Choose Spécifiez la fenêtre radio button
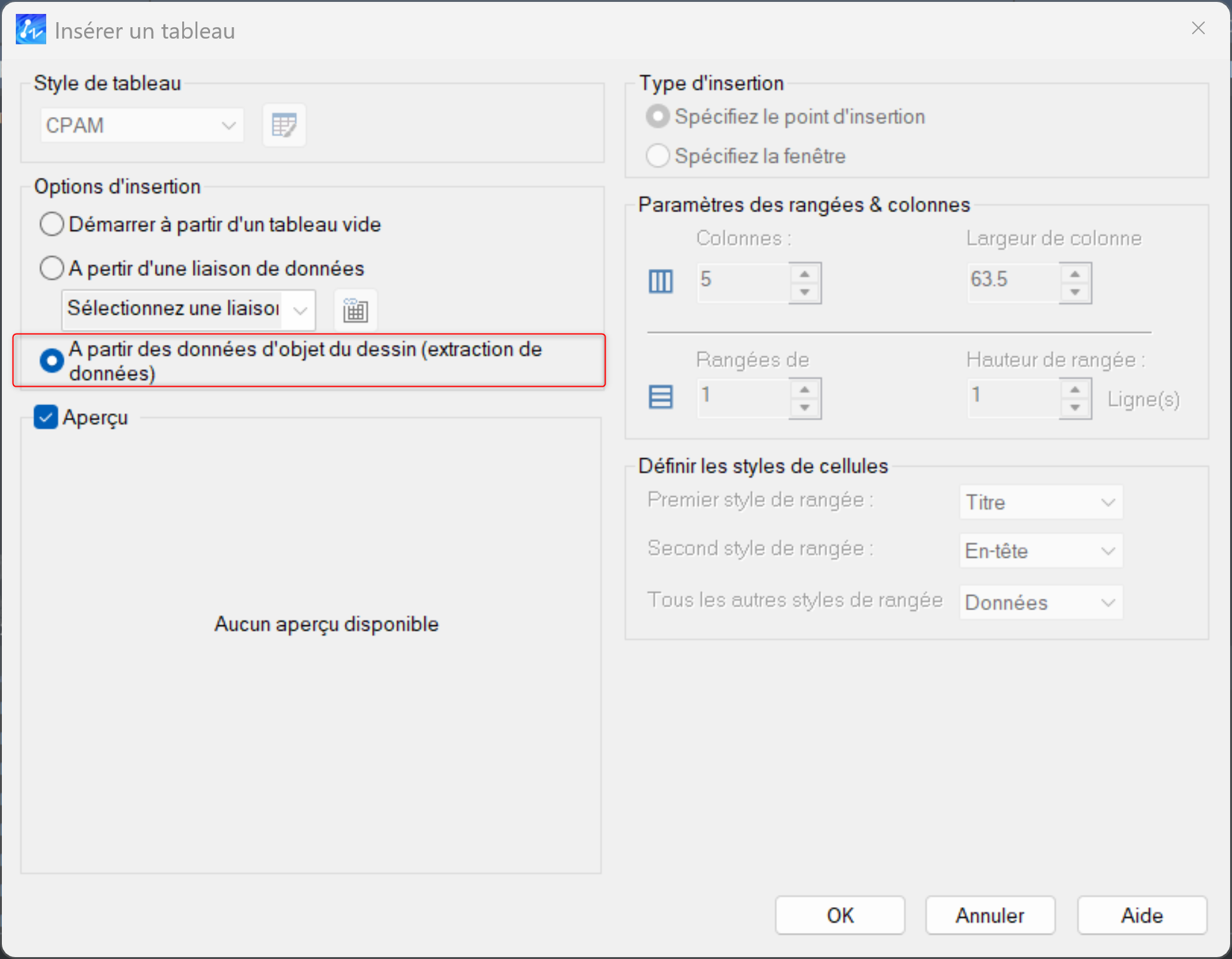 (x=657, y=156)
